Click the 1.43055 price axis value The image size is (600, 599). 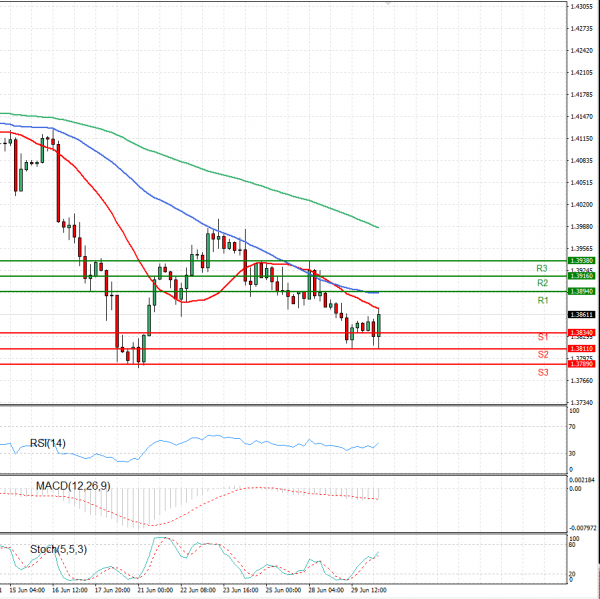581,7
